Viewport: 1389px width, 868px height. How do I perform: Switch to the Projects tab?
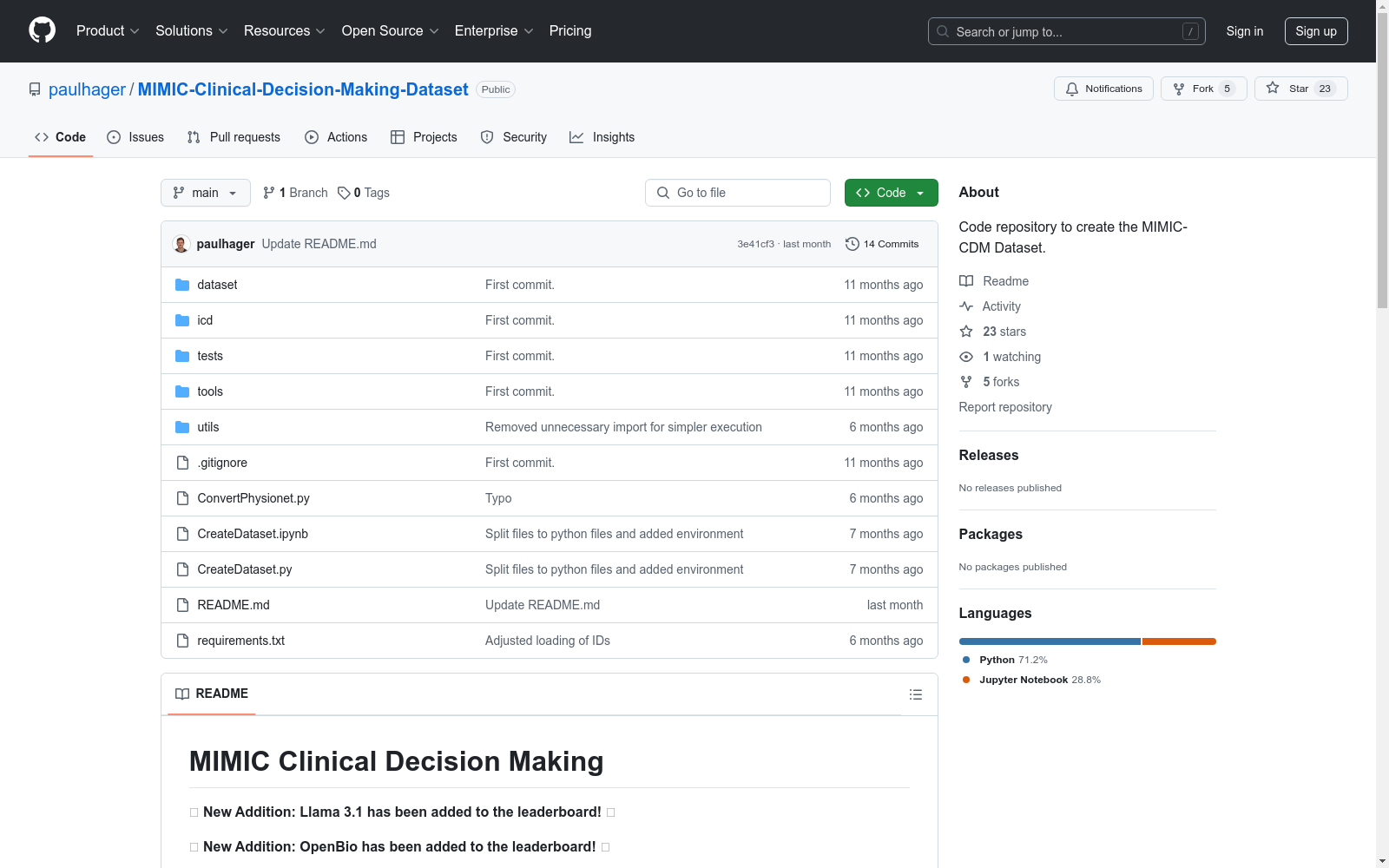(424, 137)
